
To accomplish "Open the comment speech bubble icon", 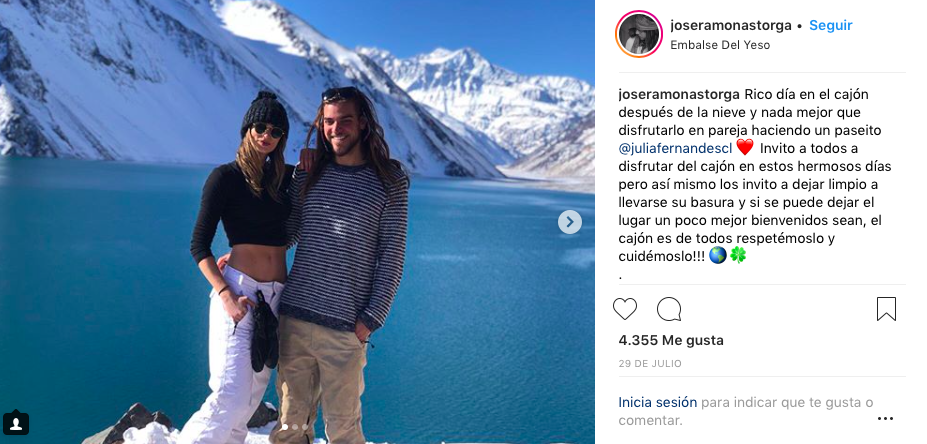I will (x=669, y=309).
